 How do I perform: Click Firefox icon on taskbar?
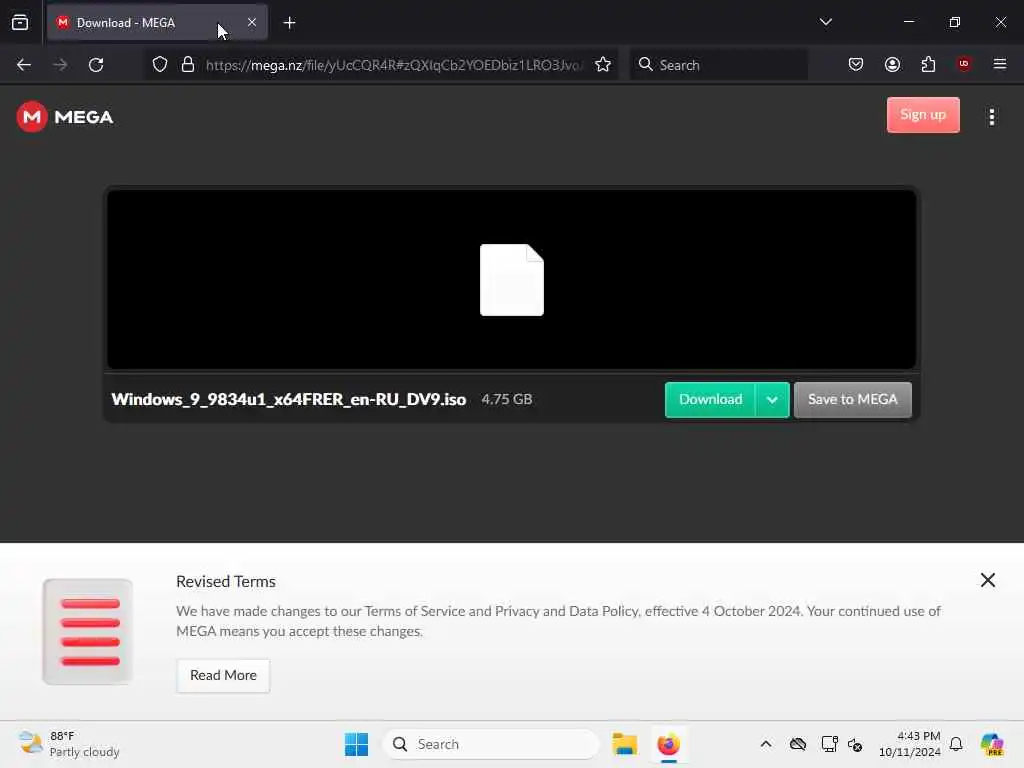(668, 744)
